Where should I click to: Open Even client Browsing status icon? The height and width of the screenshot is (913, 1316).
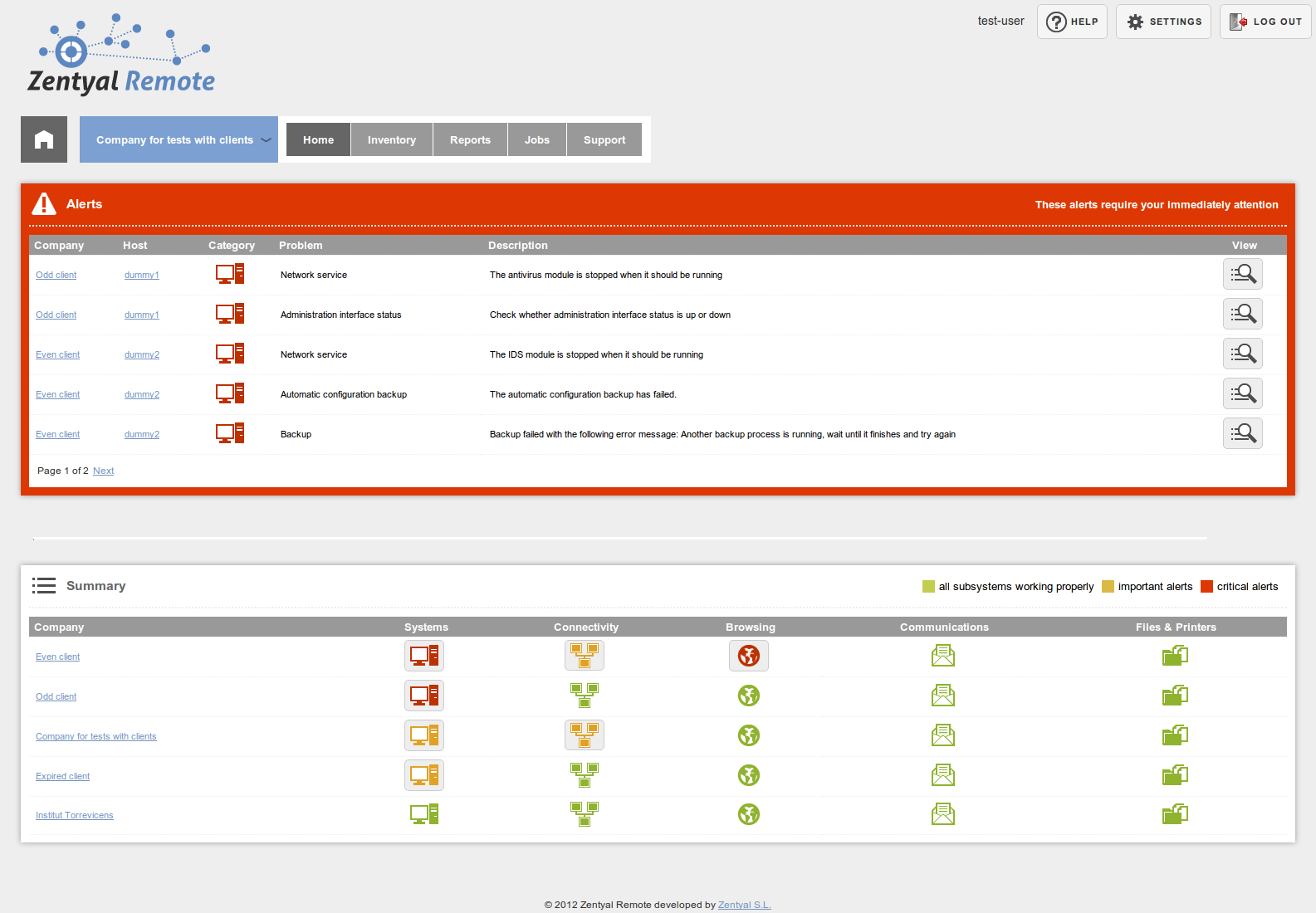[749, 656]
